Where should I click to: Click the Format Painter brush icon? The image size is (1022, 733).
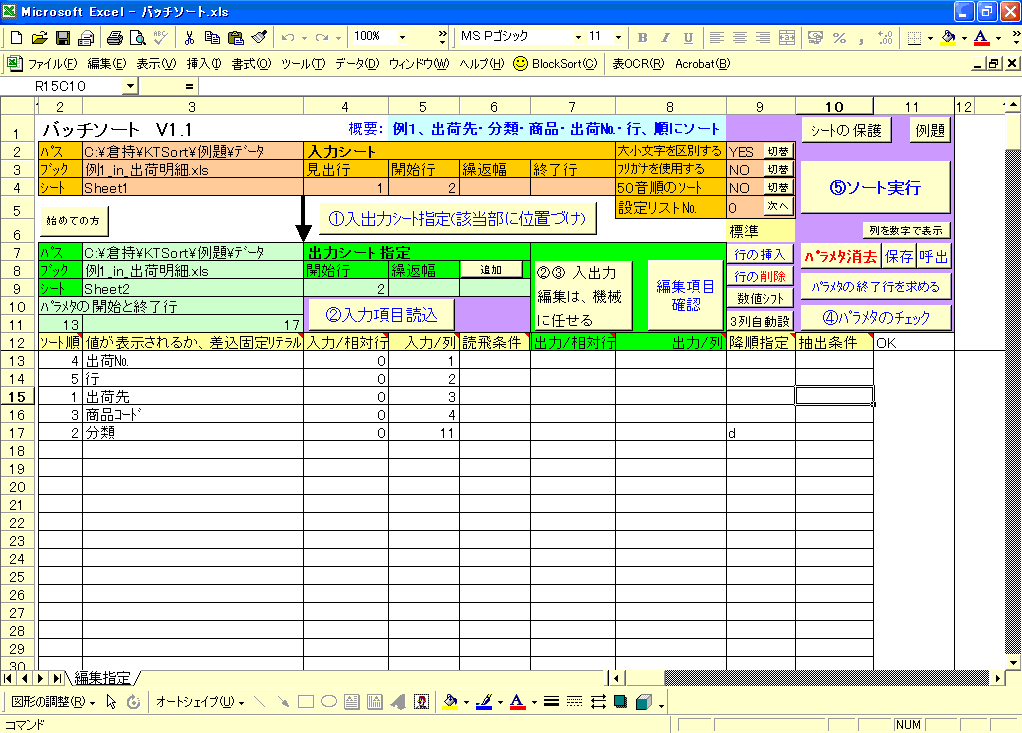click(258, 38)
